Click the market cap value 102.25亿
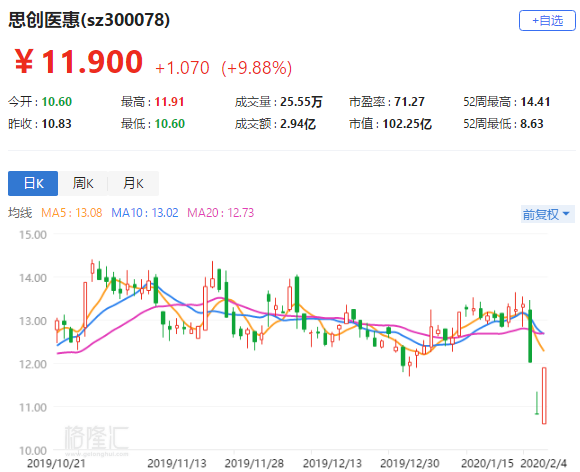This screenshot has height=472, width=580. click(407, 124)
